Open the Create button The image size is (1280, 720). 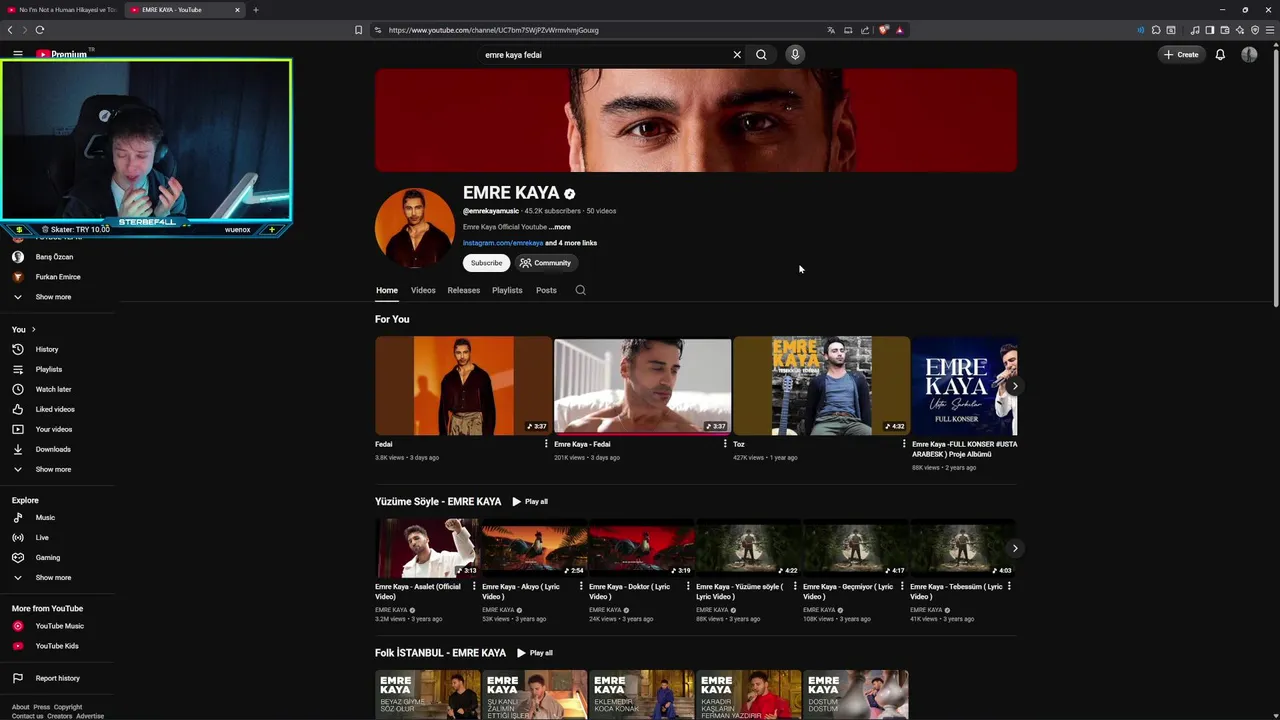[x=1181, y=55]
